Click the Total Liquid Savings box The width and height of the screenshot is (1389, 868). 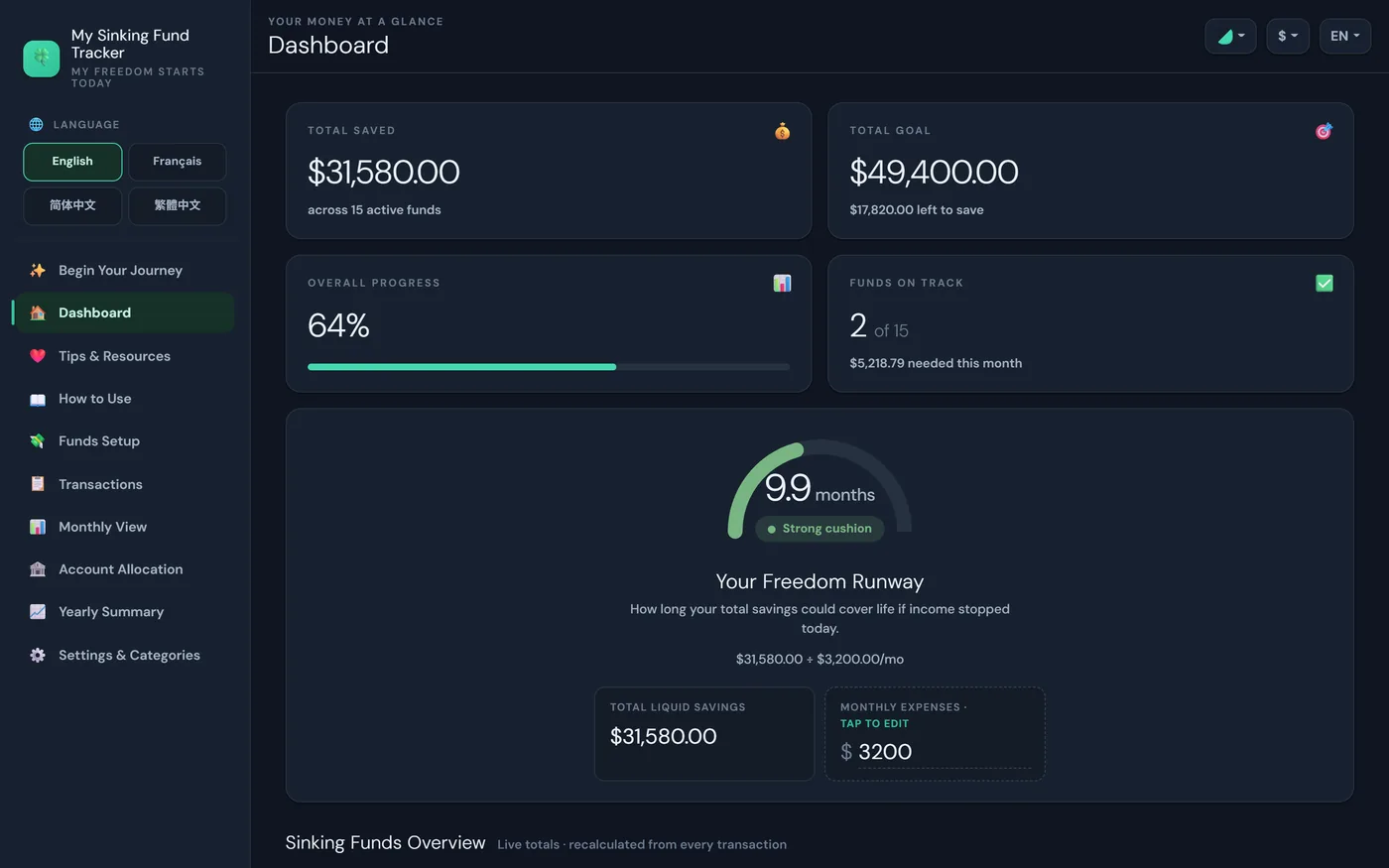704,734
